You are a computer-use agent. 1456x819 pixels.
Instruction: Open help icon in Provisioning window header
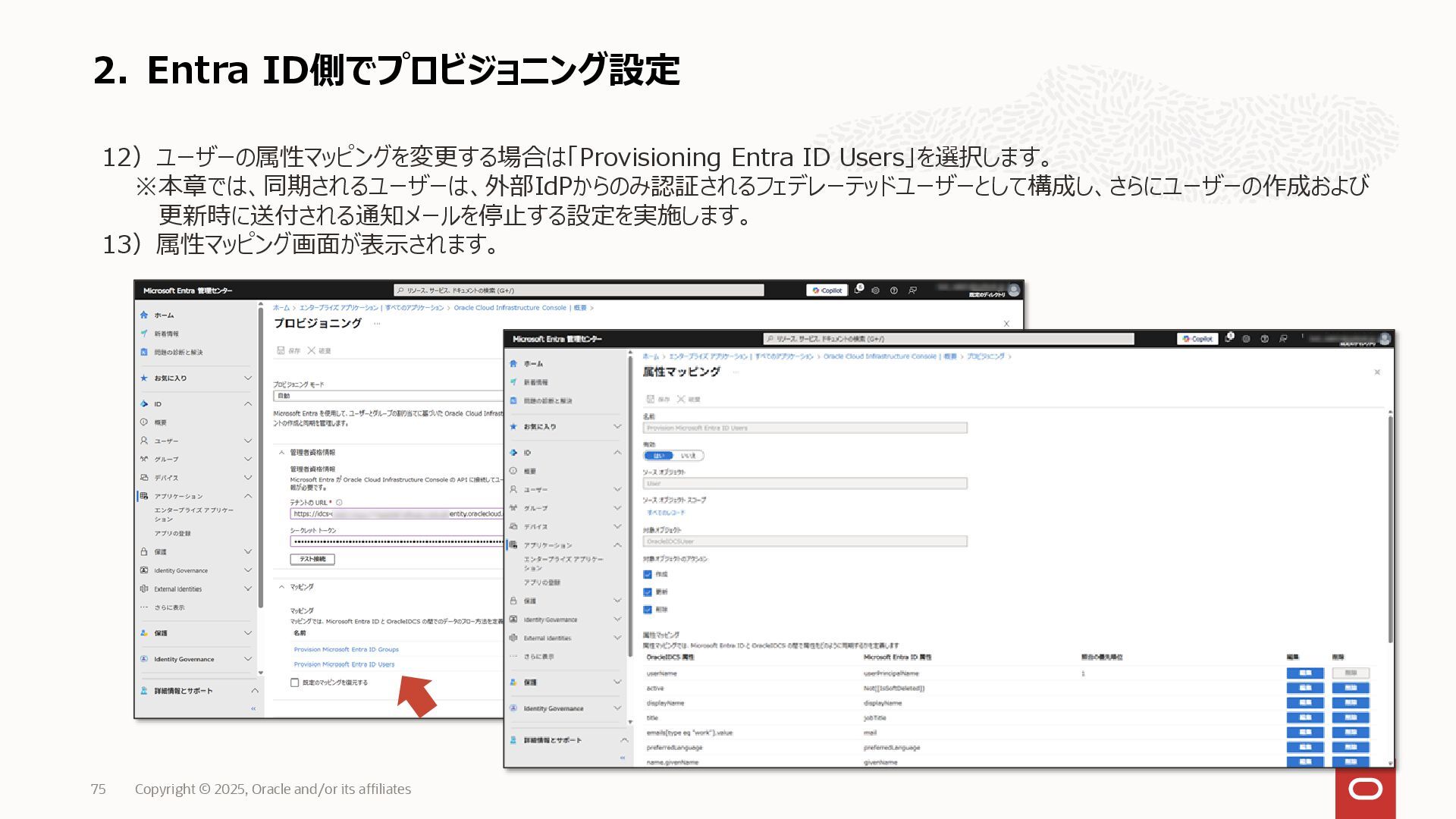pos(893,290)
